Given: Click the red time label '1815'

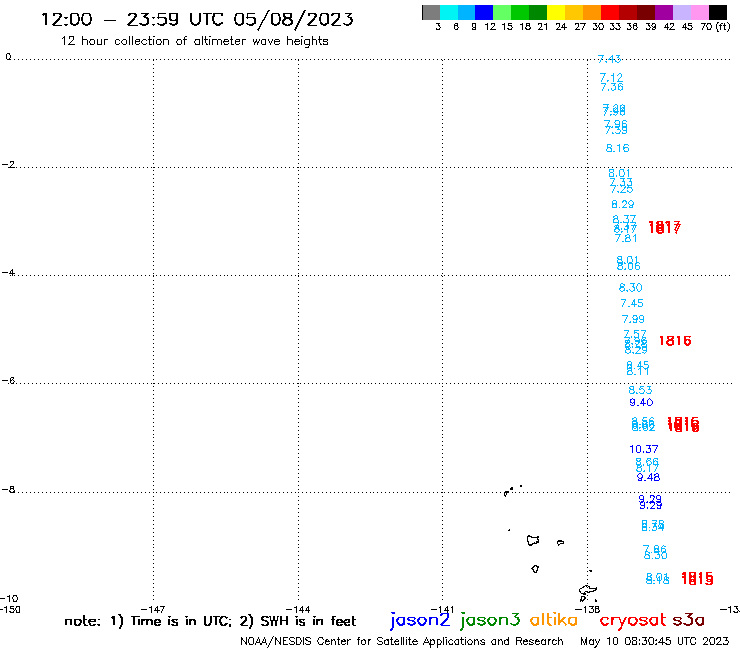Looking at the screenshot, I should 697,578.
